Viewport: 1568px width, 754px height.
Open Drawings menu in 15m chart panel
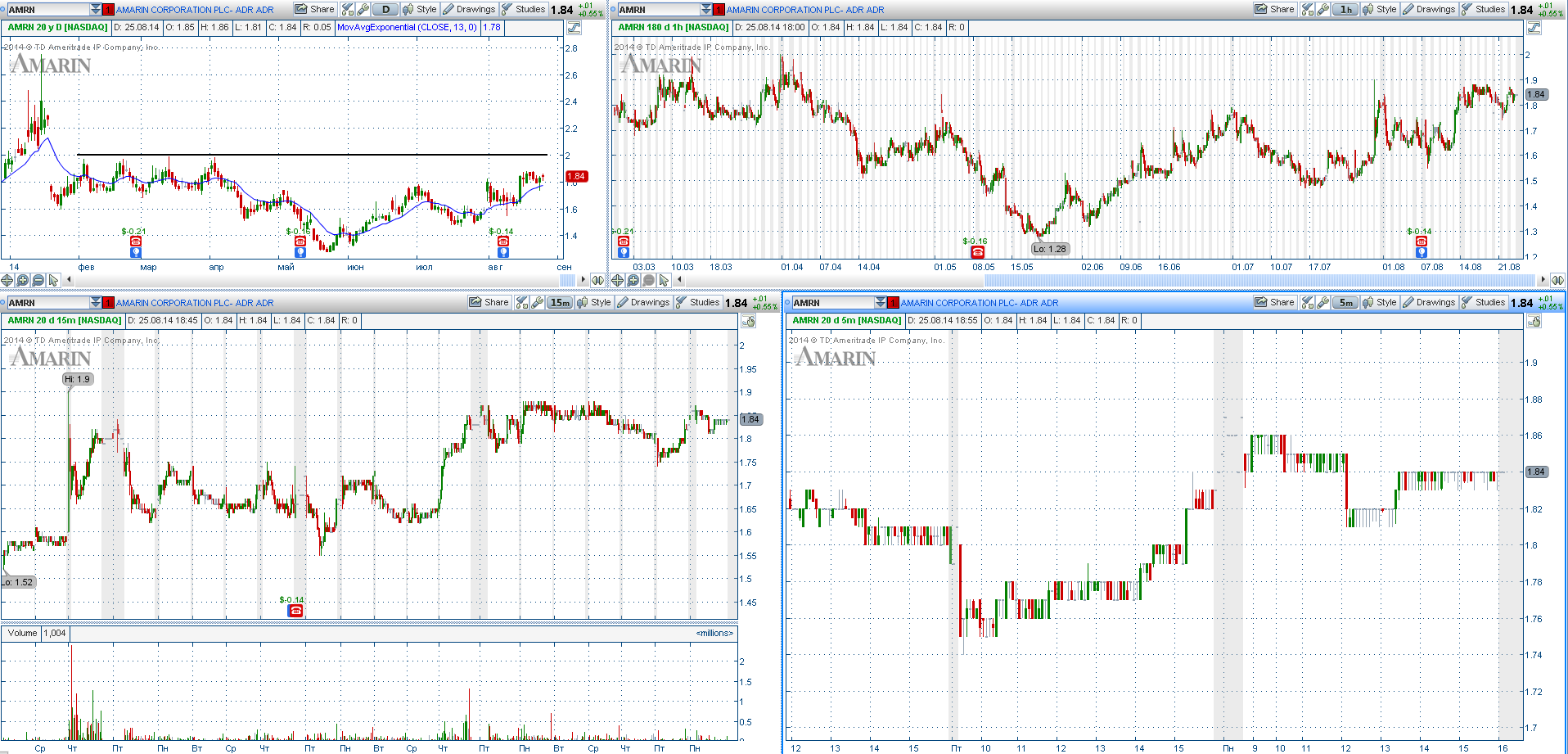click(643, 302)
